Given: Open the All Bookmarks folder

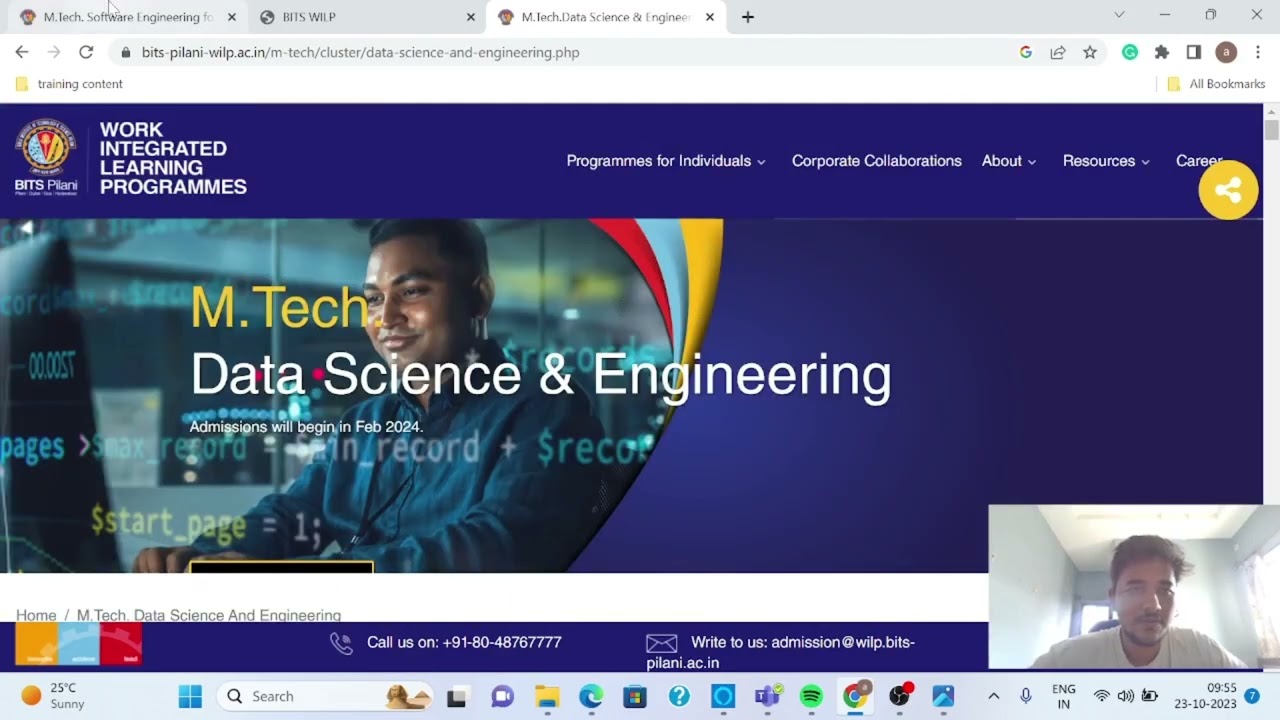Looking at the screenshot, I should point(1217,84).
